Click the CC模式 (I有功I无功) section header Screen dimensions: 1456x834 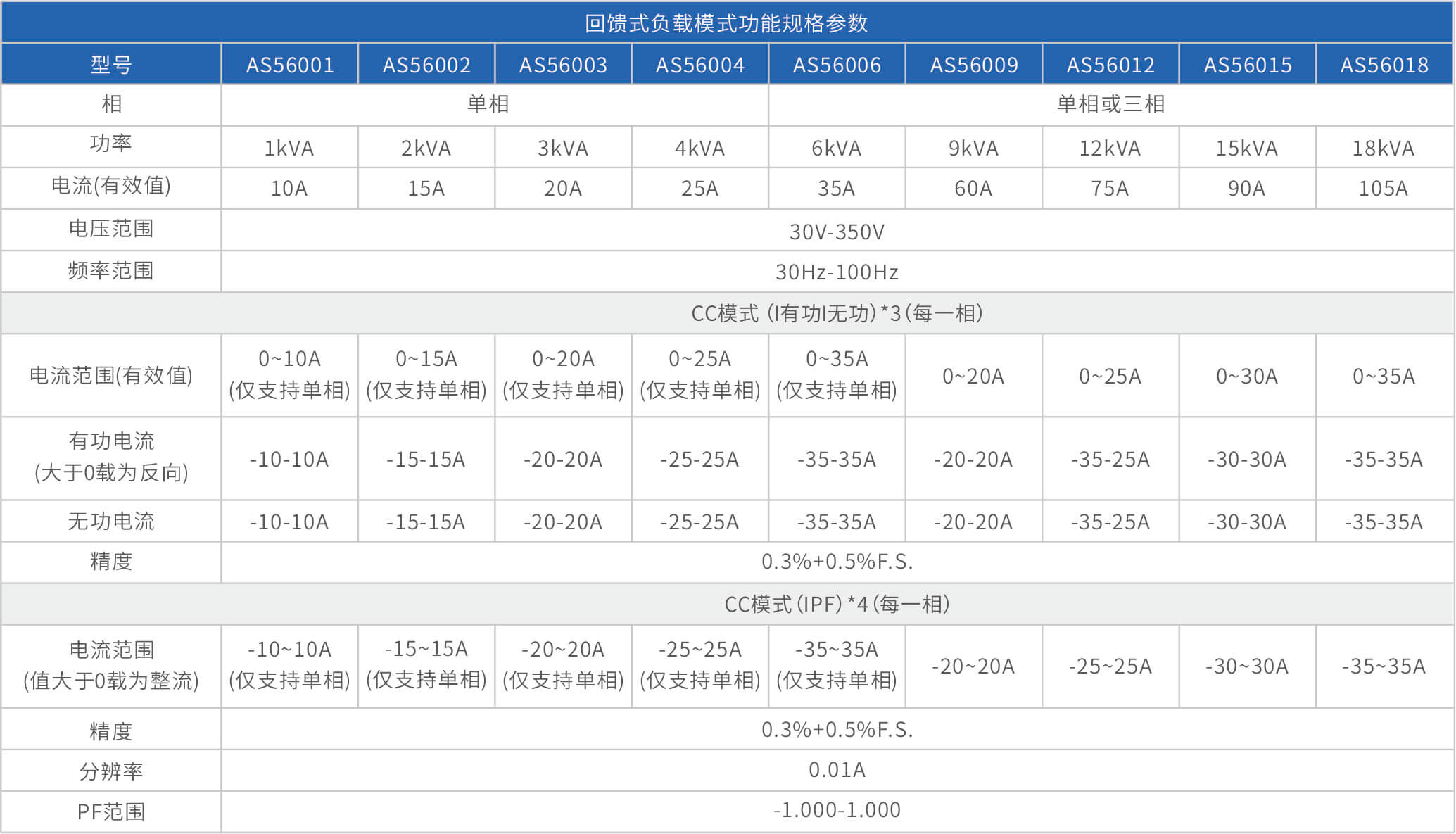coord(836,313)
